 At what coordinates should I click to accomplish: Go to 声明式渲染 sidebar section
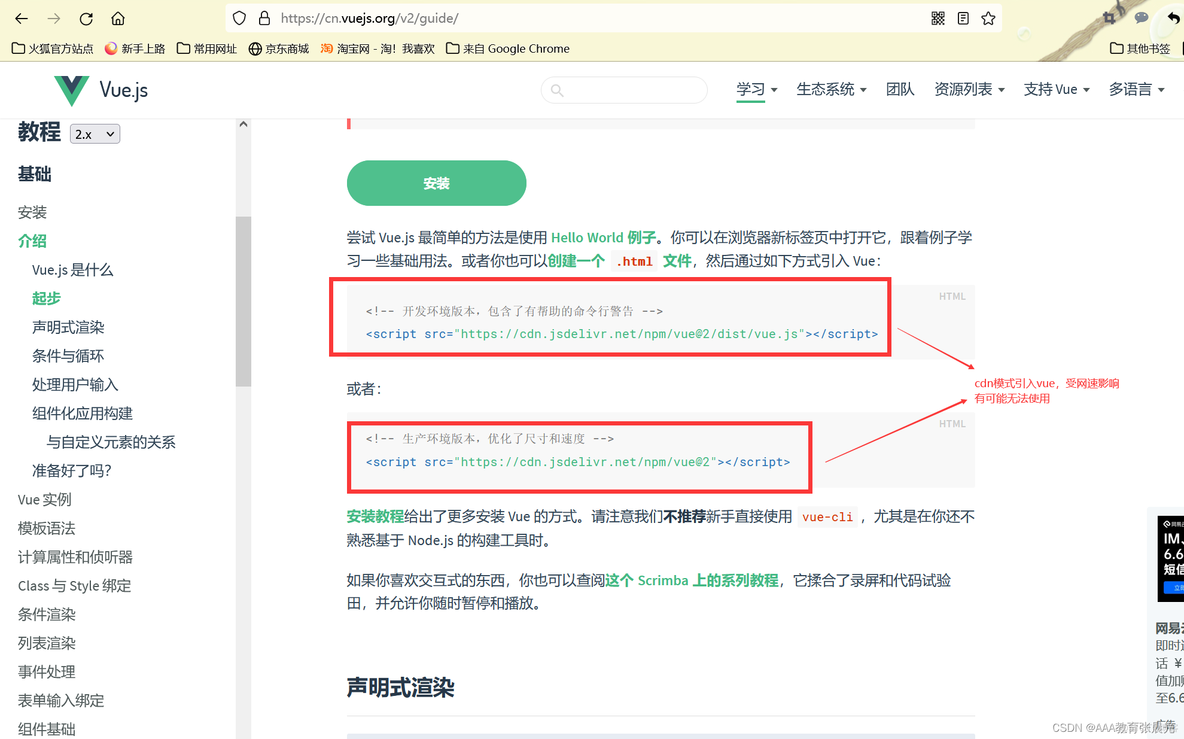click(x=68, y=327)
